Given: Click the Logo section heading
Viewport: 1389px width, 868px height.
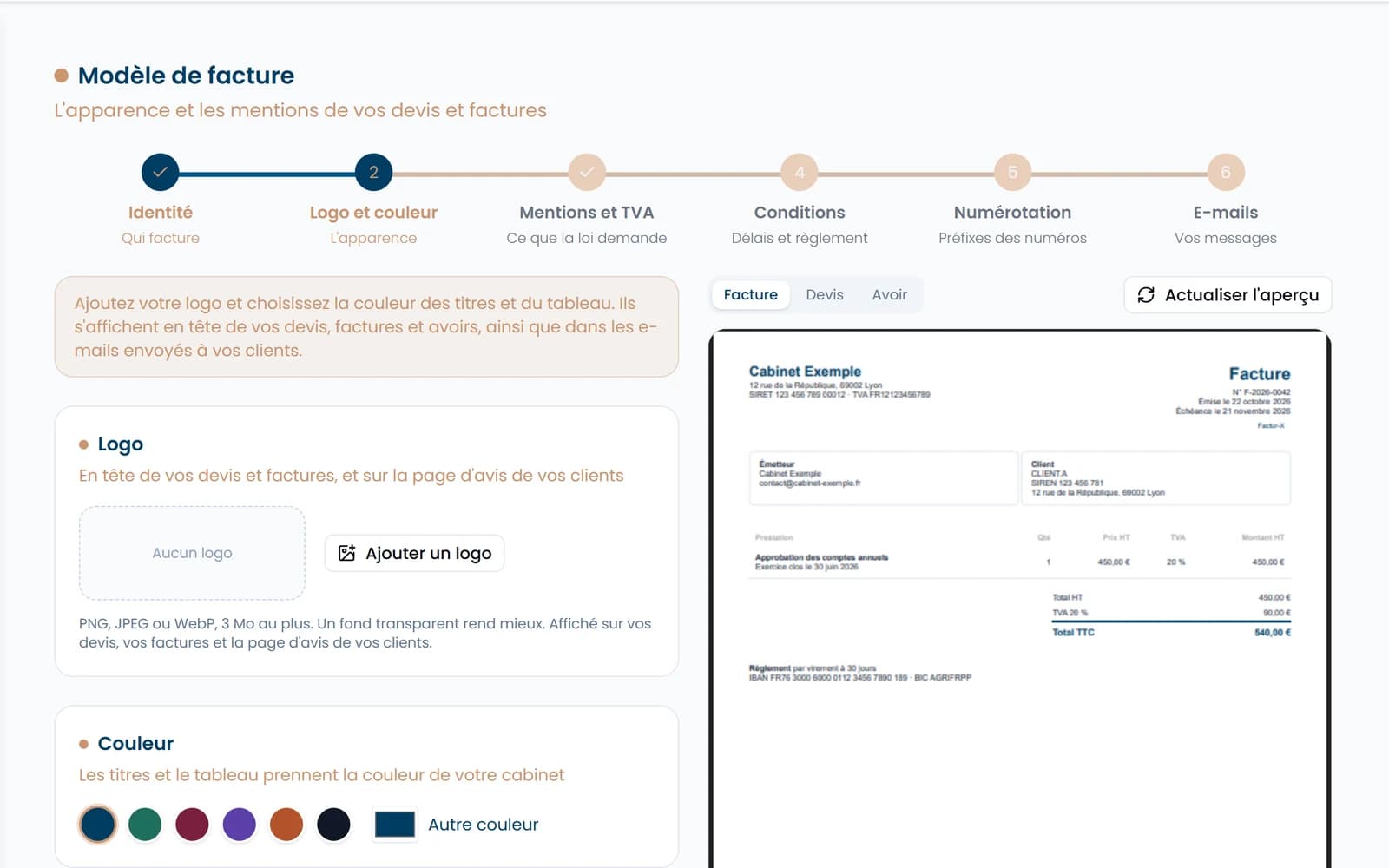Looking at the screenshot, I should tap(120, 444).
